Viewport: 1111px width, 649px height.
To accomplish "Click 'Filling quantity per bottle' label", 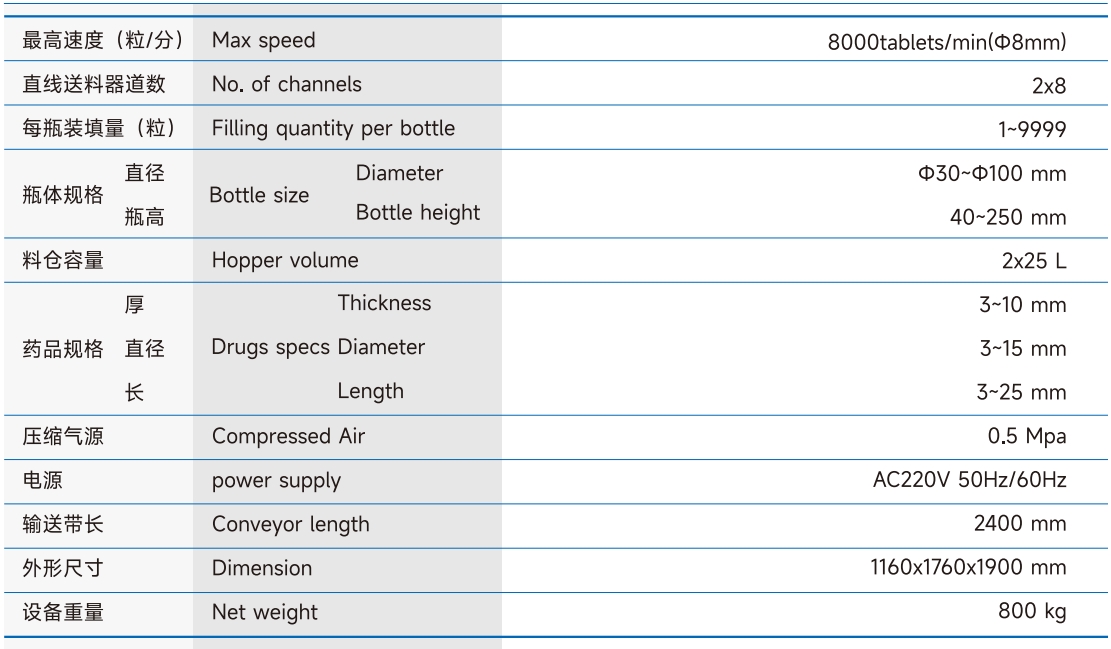I will coord(333,129).
